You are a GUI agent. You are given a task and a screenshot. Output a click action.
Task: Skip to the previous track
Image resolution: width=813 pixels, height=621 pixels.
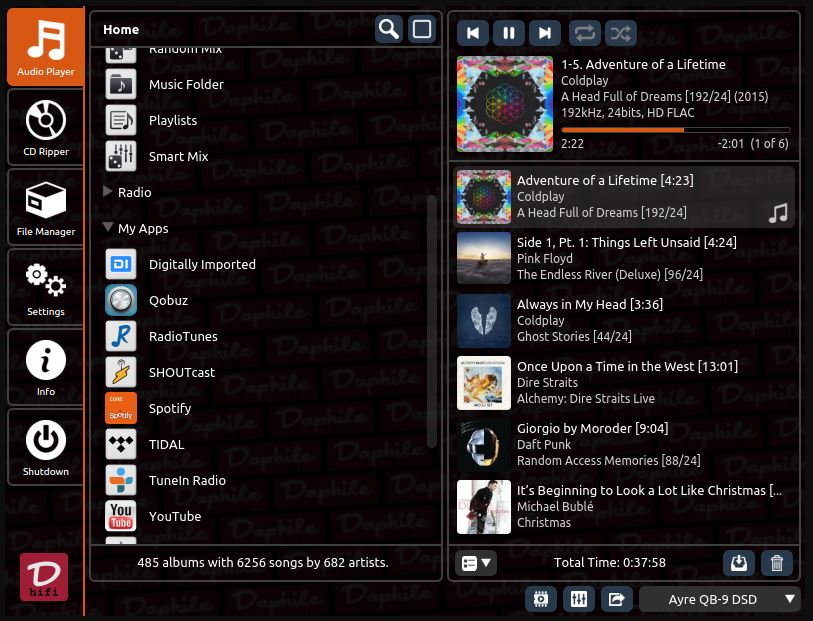pos(473,33)
